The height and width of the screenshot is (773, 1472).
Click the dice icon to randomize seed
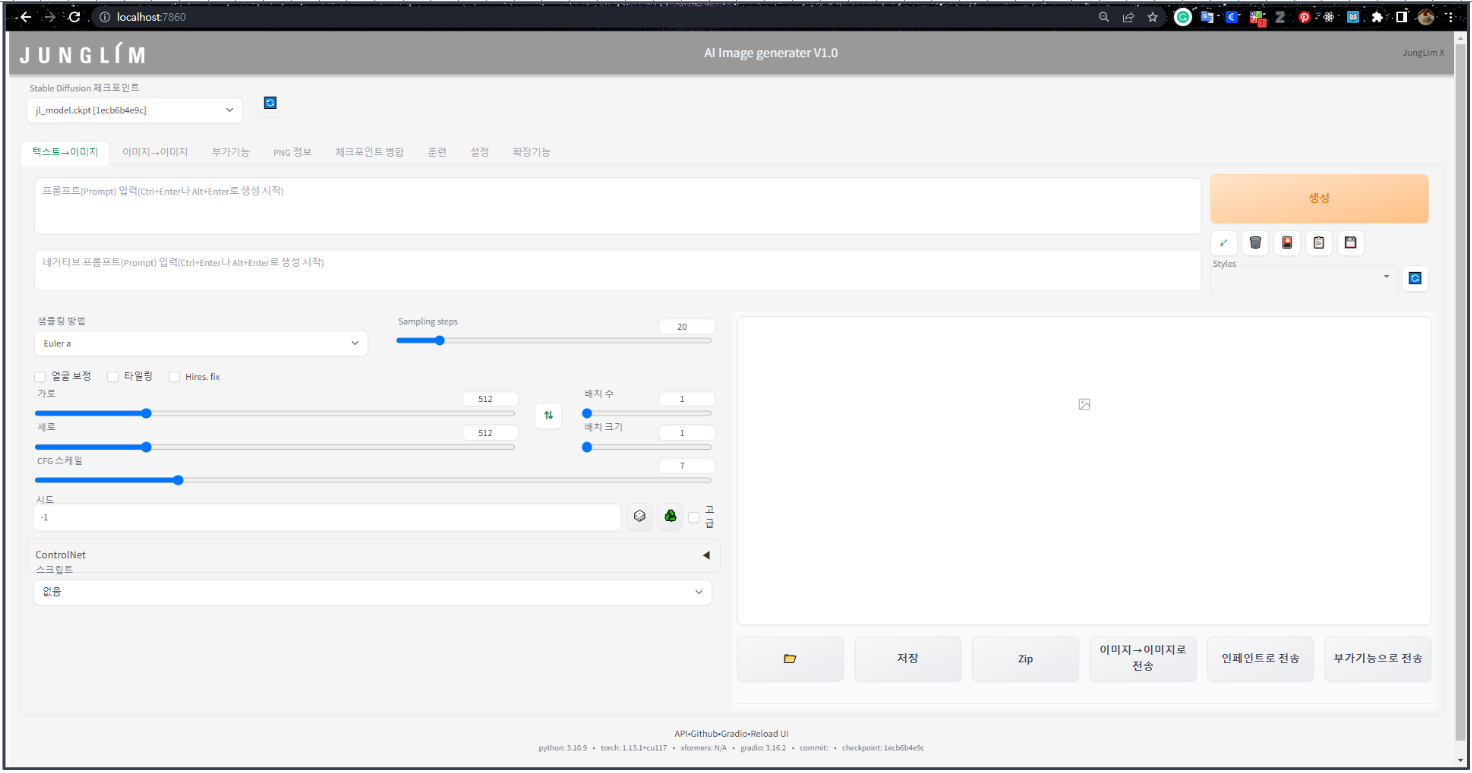point(639,517)
